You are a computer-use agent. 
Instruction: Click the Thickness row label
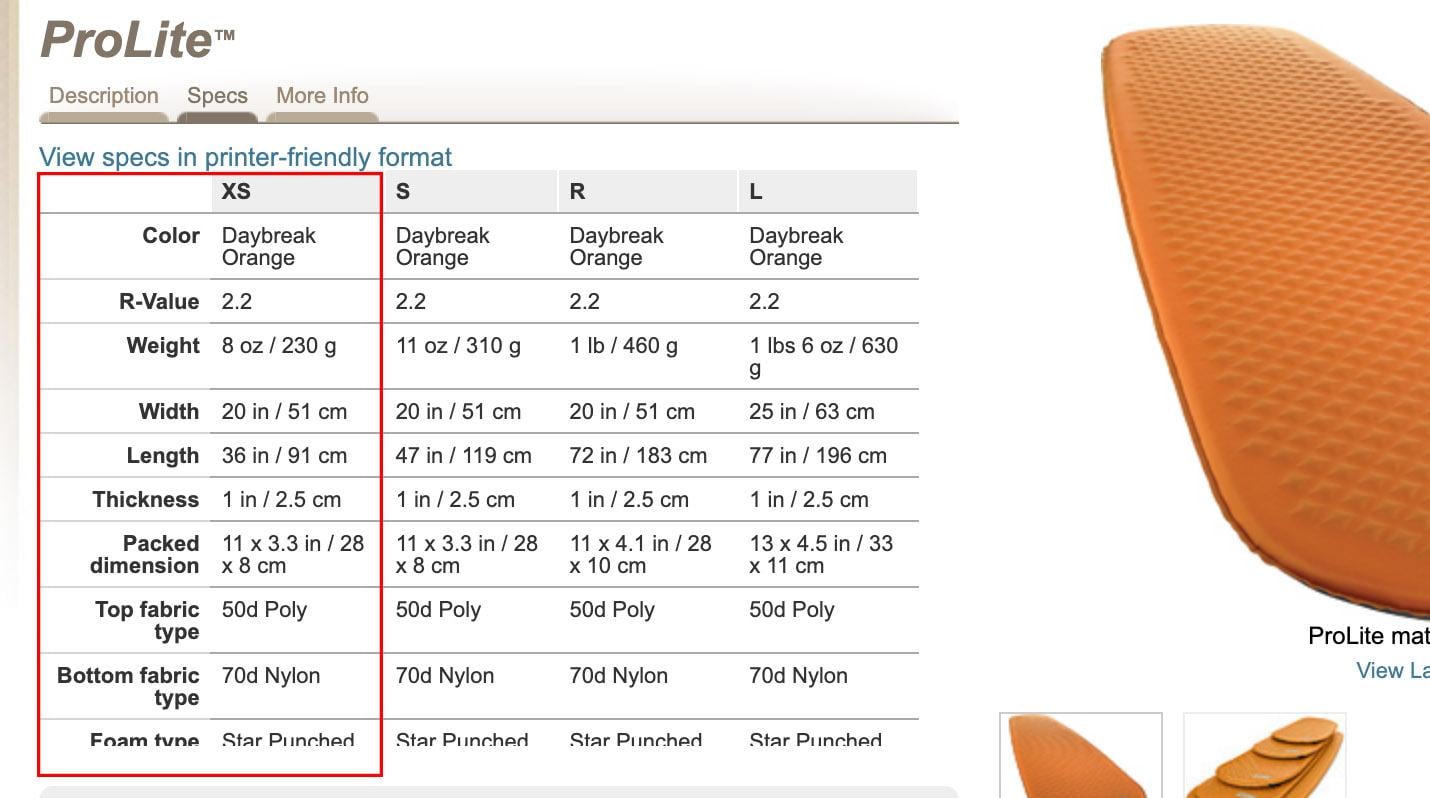(146, 500)
